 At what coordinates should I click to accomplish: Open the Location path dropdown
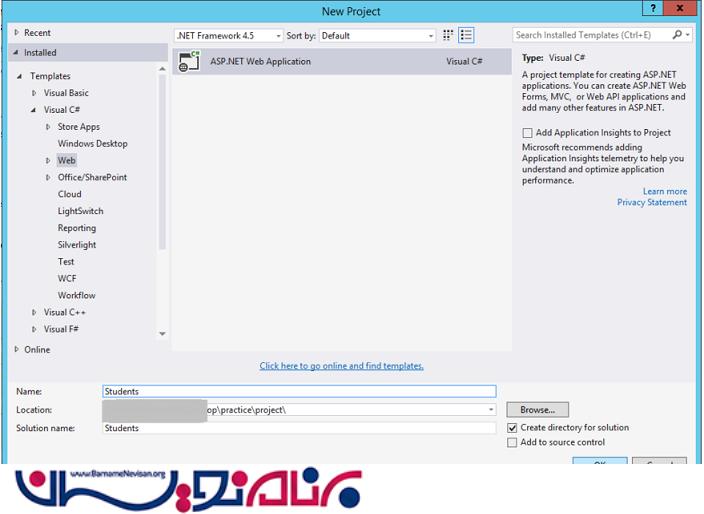point(491,410)
